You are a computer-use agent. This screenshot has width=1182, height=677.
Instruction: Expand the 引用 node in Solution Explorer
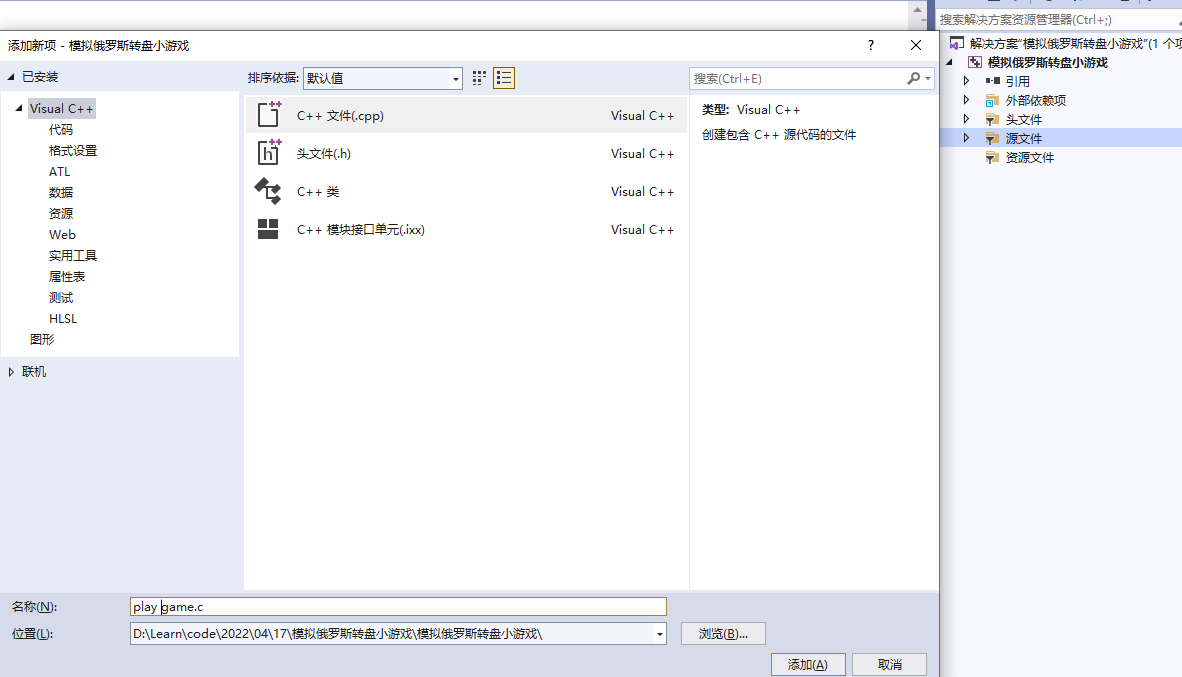[966, 81]
